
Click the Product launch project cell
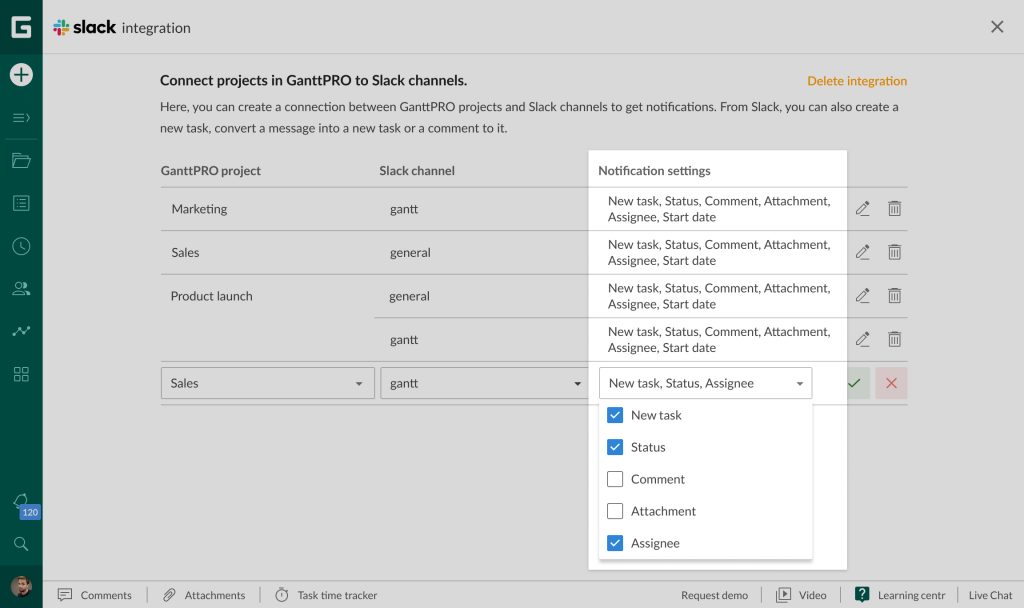212,296
